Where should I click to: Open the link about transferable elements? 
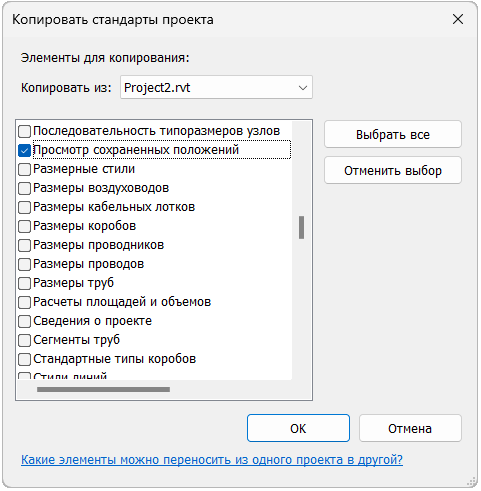point(212,460)
